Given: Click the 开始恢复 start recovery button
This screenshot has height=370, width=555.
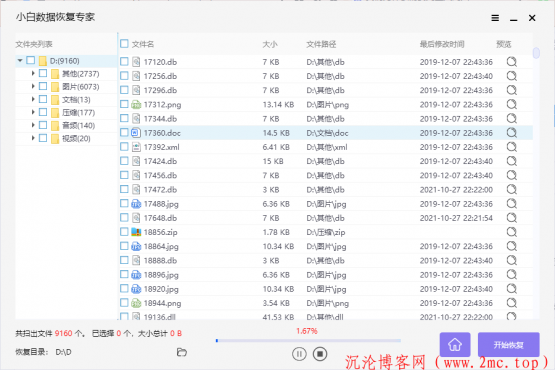Looking at the screenshot, I should [x=509, y=345].
